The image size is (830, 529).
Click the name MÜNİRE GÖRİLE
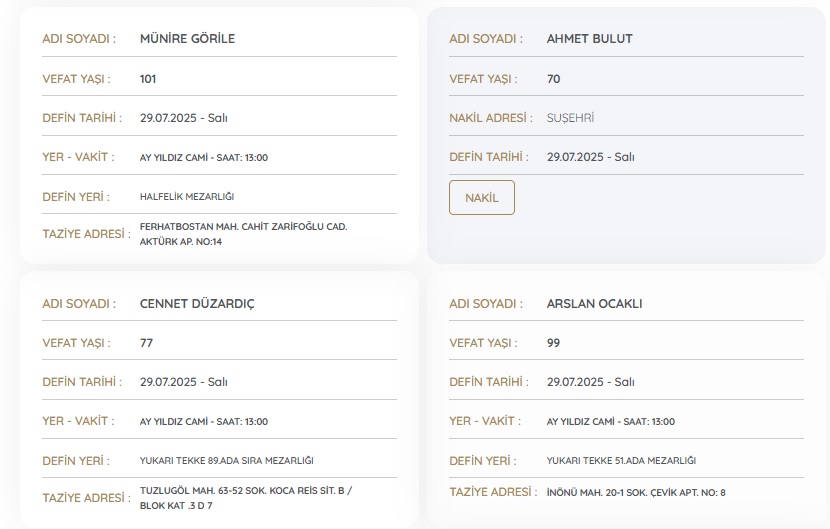point(187,39)
